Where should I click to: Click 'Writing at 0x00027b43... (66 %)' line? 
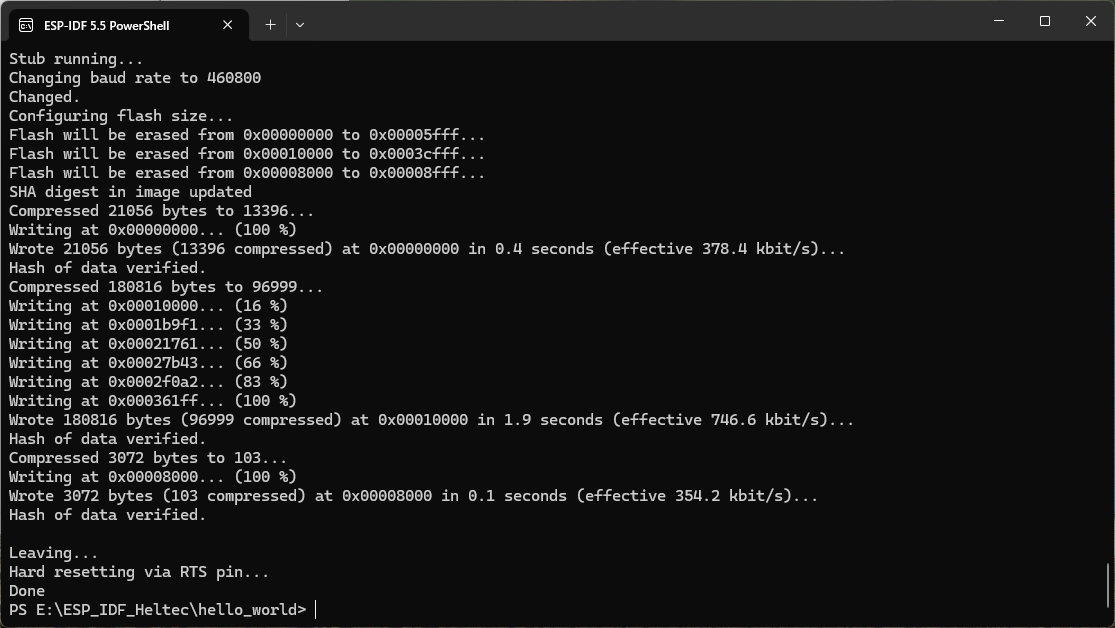click(148, 363)
